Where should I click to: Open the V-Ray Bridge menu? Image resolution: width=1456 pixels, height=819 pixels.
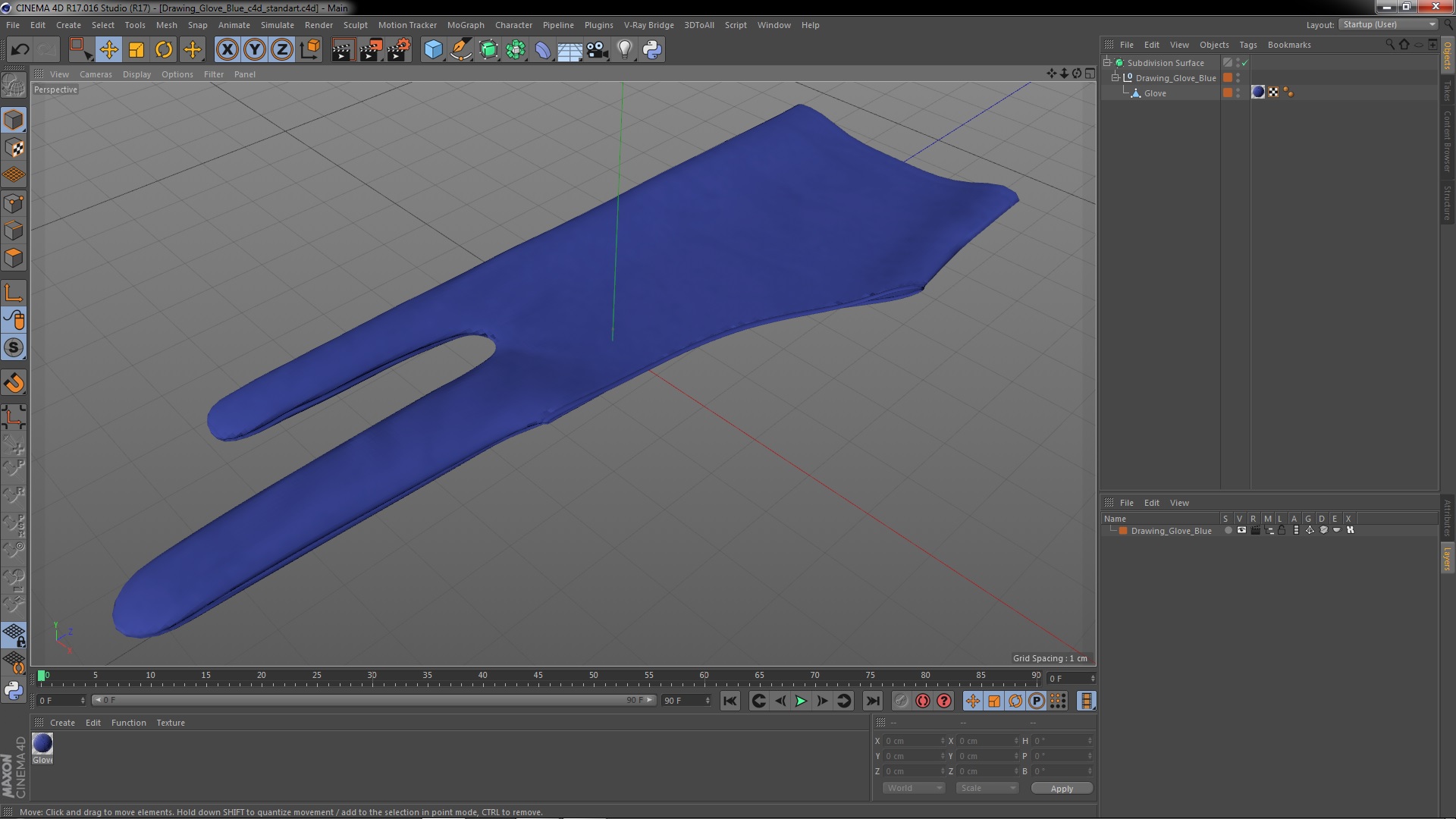coord(648,25)
